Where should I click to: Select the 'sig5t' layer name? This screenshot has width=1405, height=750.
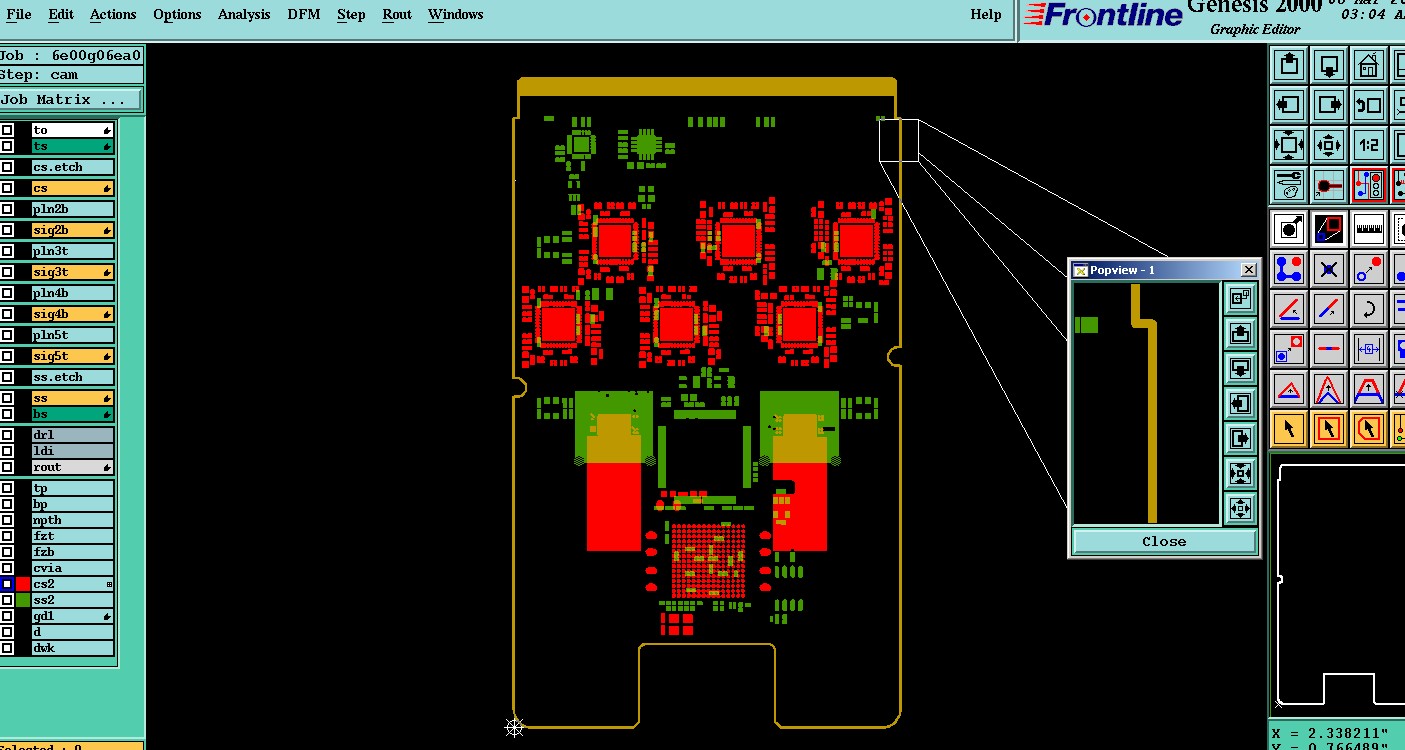(72, 356)
